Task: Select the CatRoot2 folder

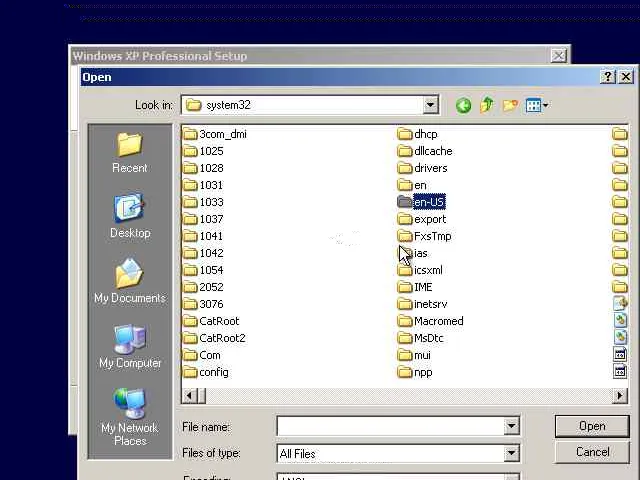Action: click(x=214, y=338)
